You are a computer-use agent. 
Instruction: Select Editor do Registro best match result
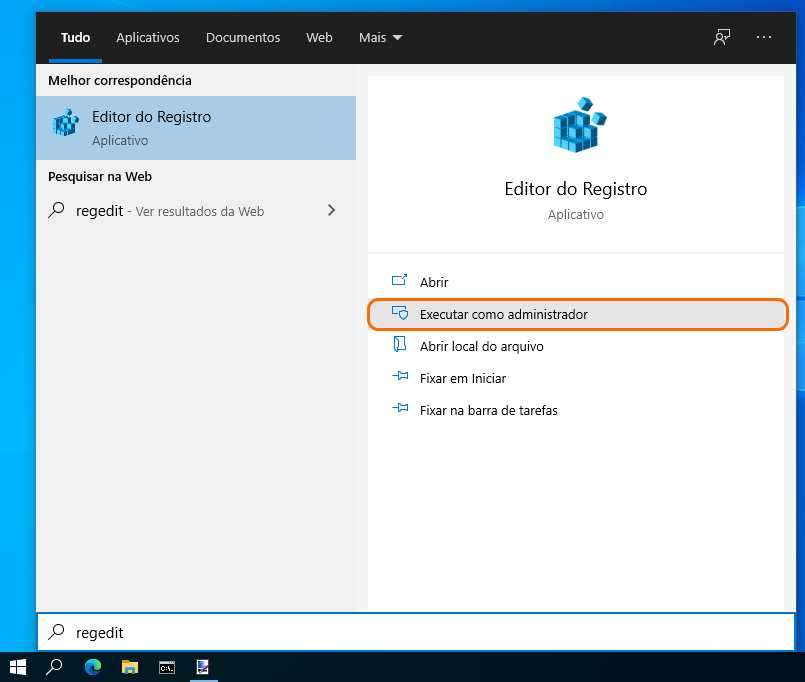[x=196, y=128]
